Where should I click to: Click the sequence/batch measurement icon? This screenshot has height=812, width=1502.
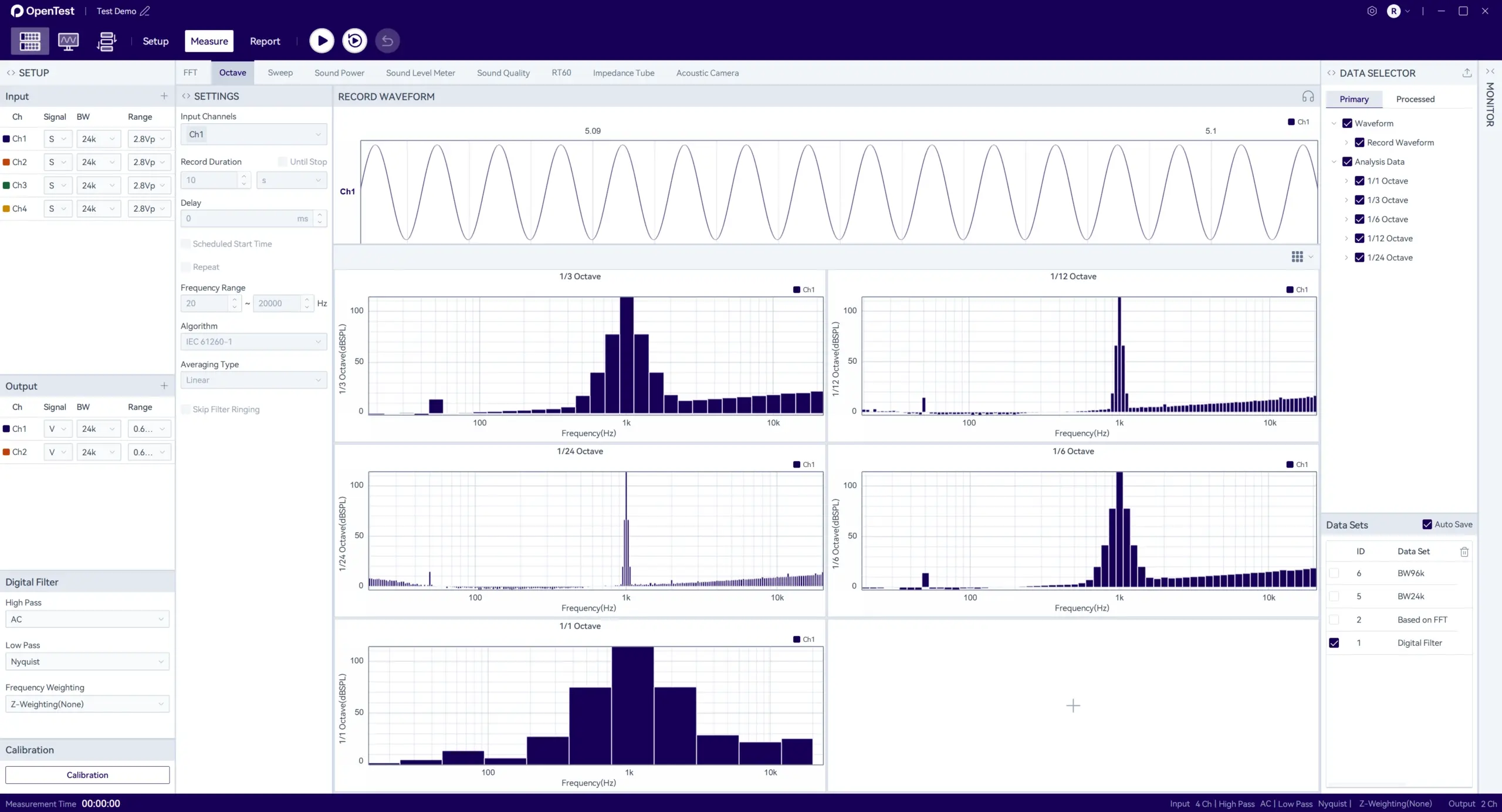106,41
